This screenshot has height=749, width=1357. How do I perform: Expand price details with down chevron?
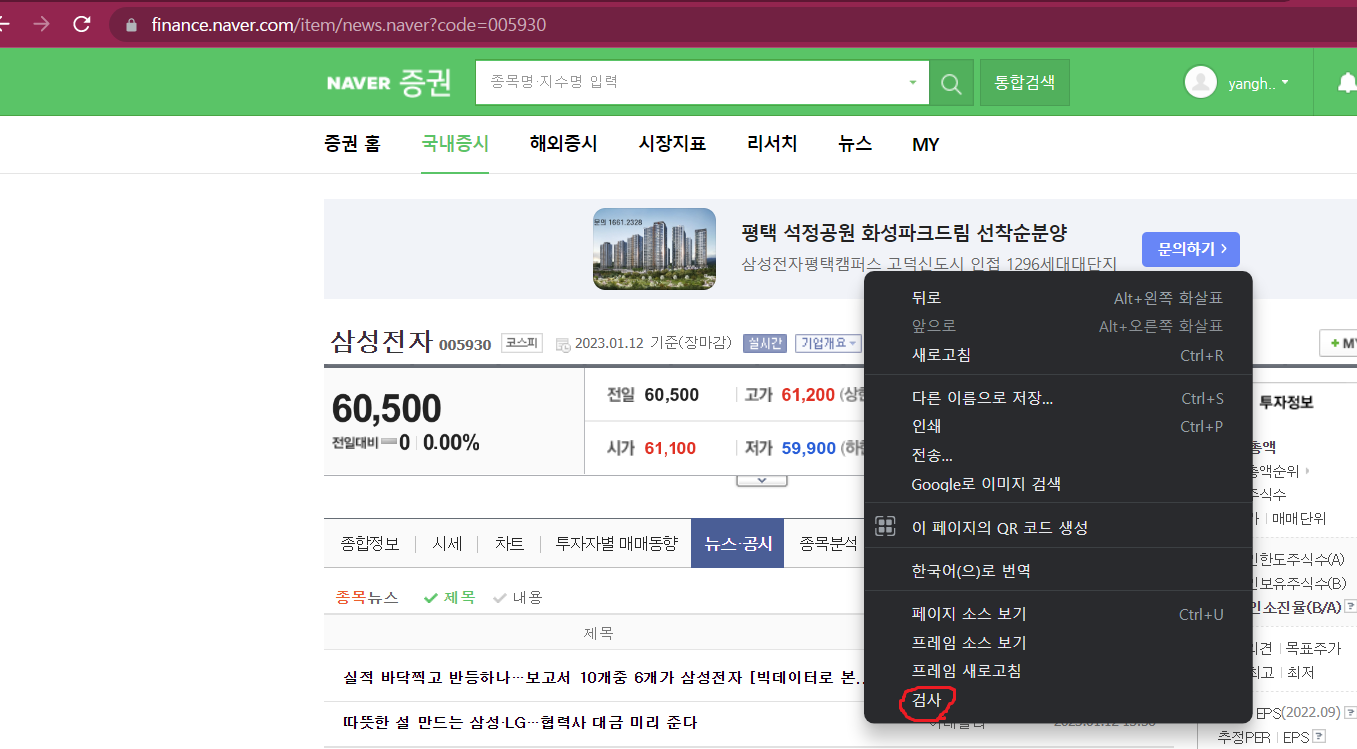762,480
